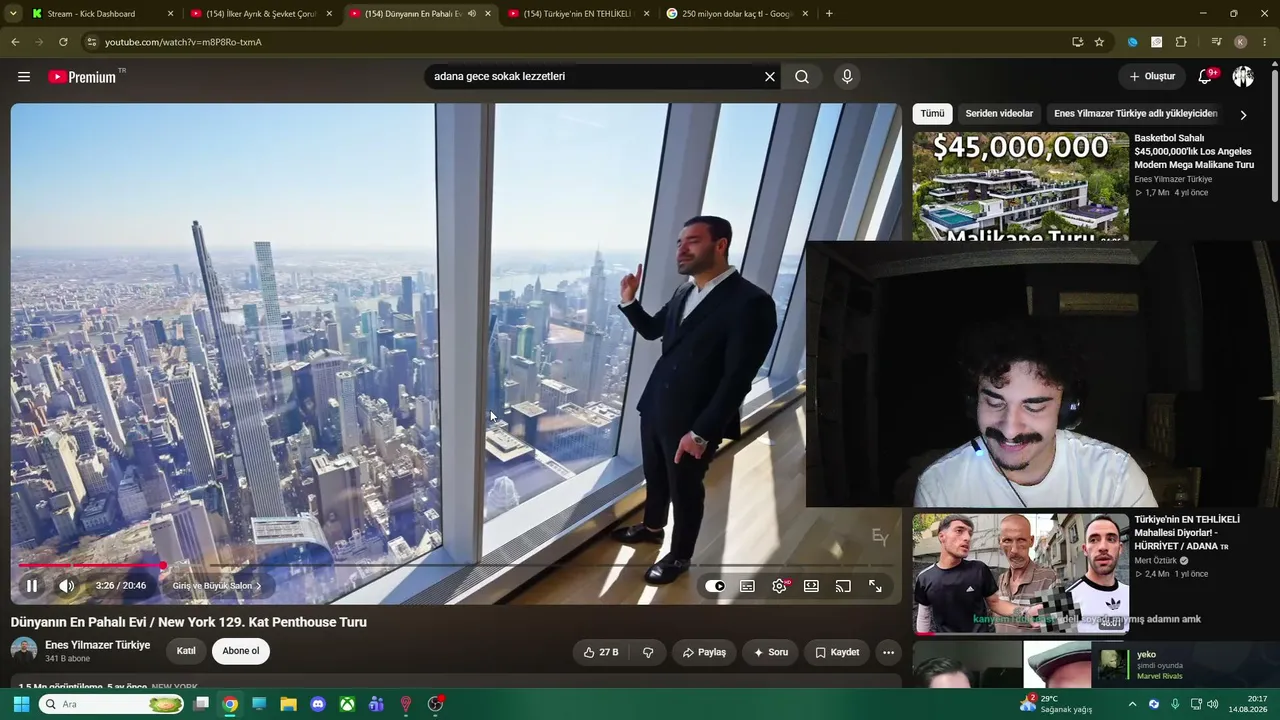The image size is (1280, 720).
Task: Select the Tümü filter chip
Action: [x=932, y=114]
